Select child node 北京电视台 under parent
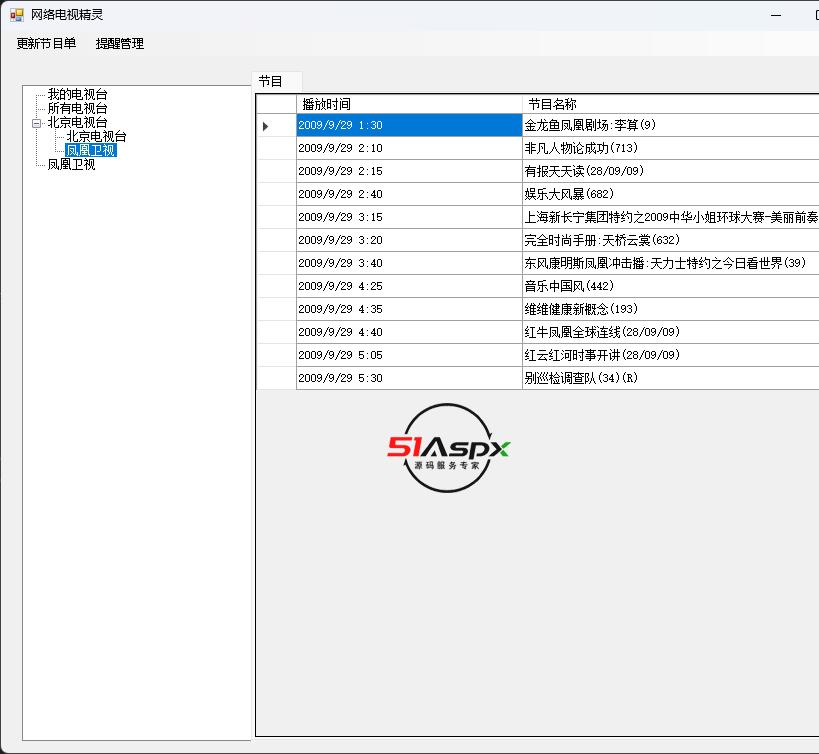The width and height of the screenshot is (819, 754). (x=96, y=136)
